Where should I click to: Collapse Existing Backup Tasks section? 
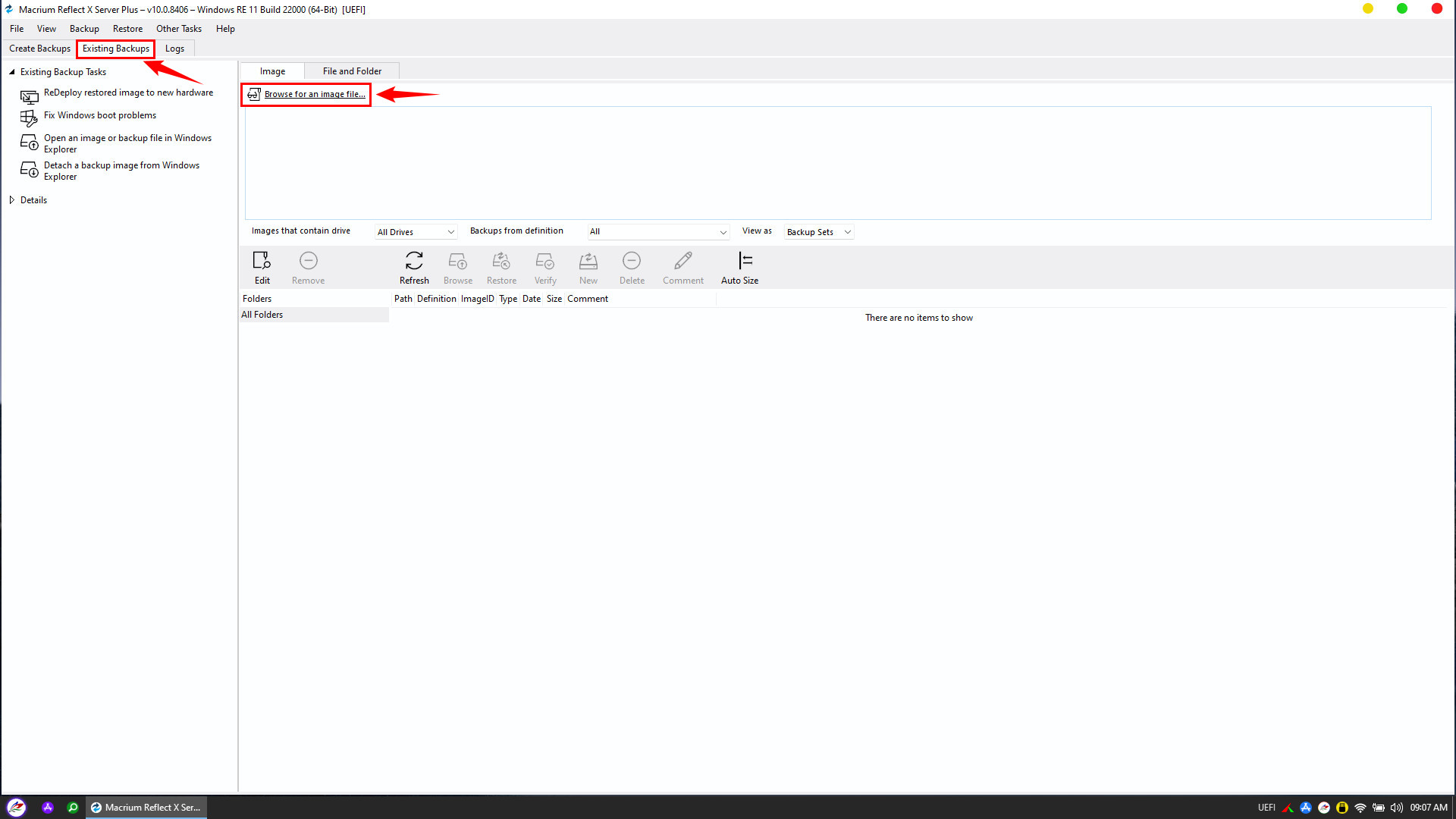click(x=12, y=72)
